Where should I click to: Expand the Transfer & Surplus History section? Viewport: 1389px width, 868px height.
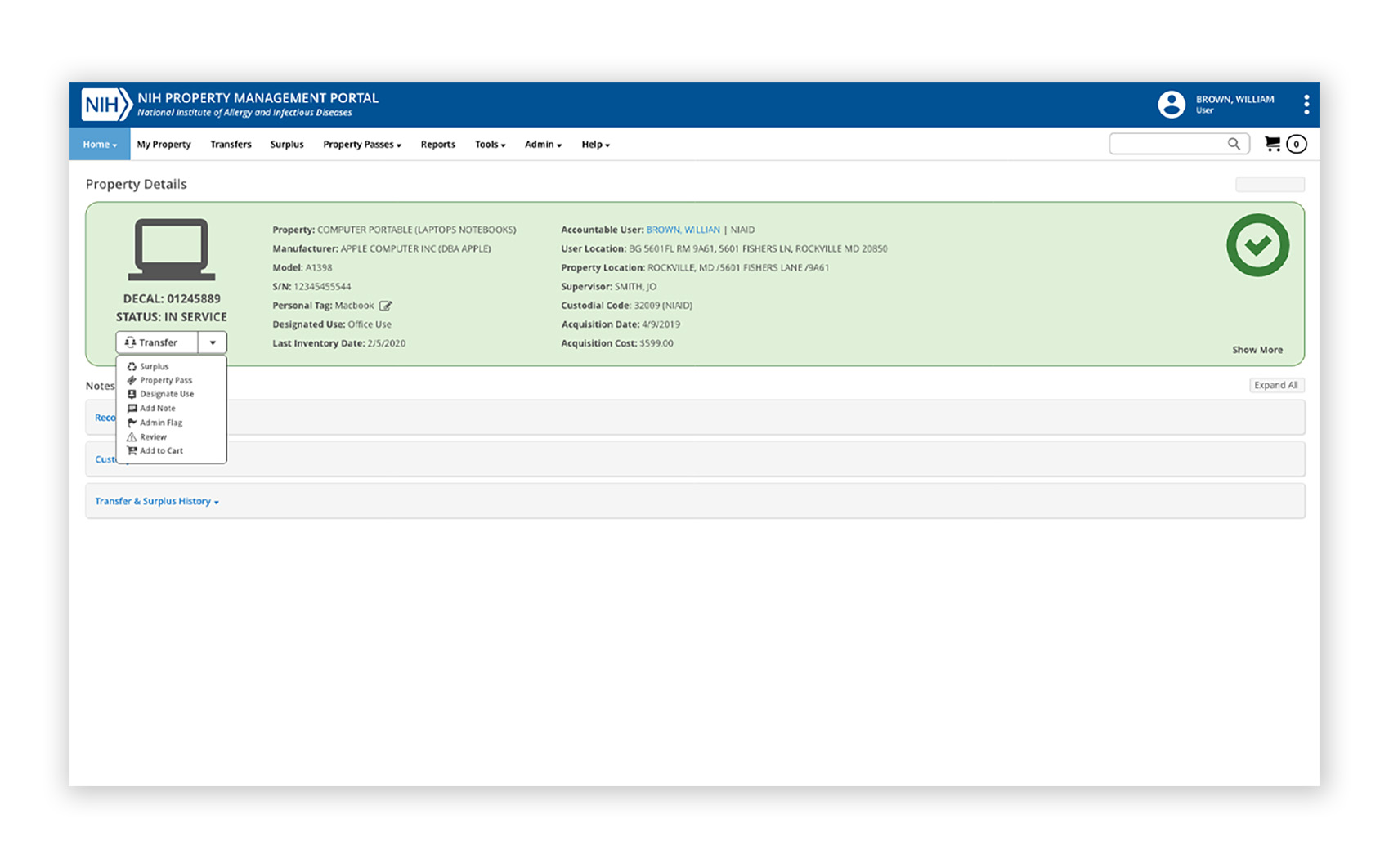click(x=156, y=501)
